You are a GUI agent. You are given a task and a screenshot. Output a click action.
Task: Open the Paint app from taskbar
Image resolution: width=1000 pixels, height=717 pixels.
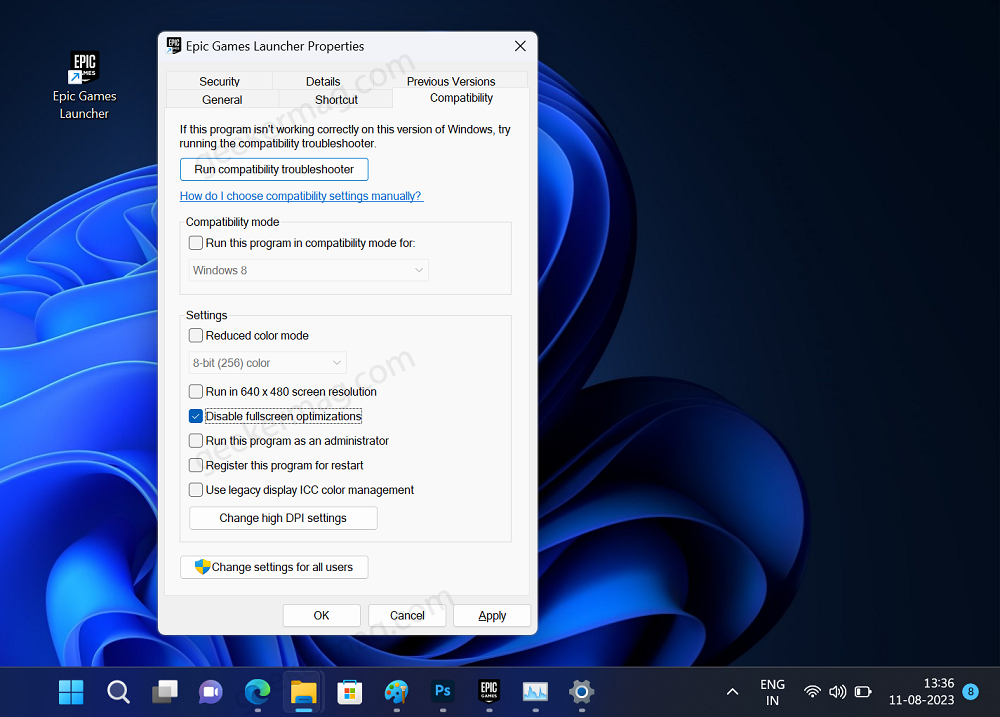point(396,692)
